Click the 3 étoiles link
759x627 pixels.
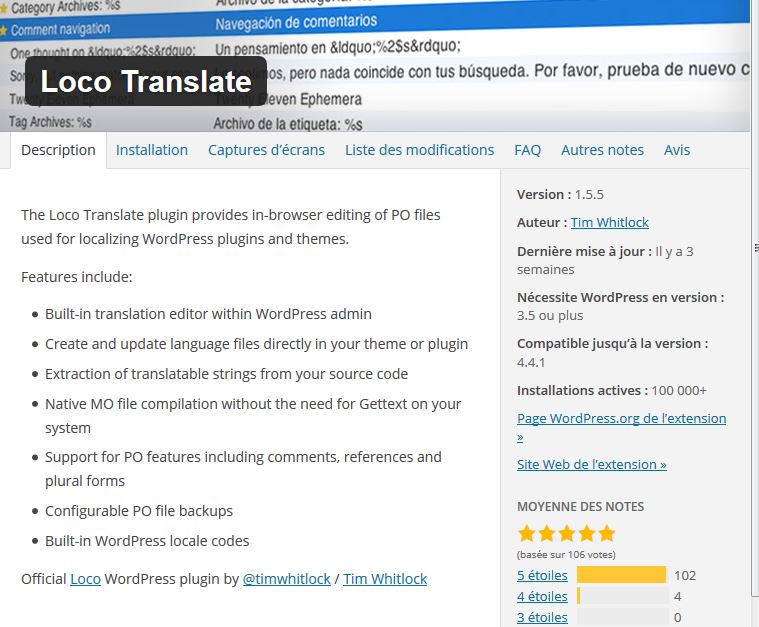tap(542, 618)
